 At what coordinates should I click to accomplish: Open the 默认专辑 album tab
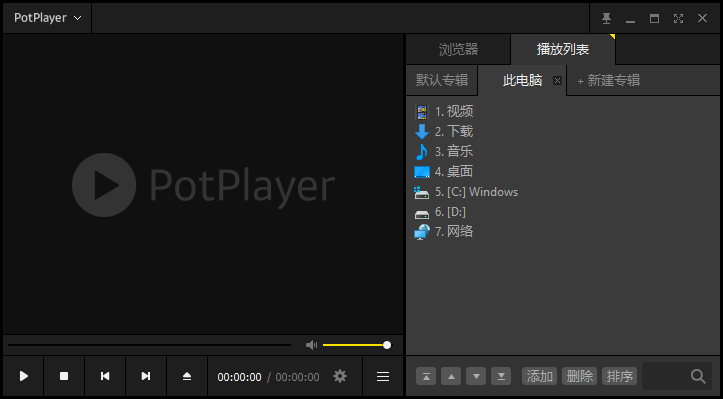point(442,80)
